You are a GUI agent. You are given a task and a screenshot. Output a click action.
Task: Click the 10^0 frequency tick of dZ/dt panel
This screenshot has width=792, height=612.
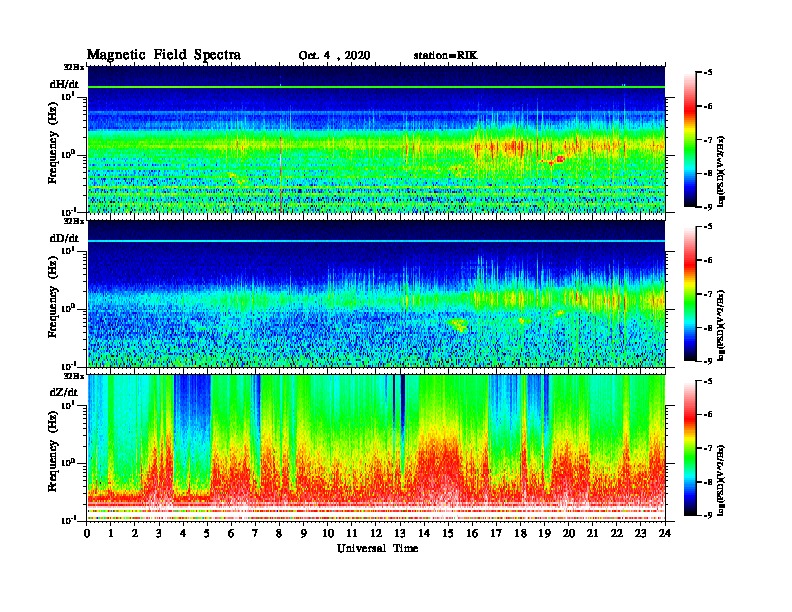pyautogui.click(x=68, y=463)
